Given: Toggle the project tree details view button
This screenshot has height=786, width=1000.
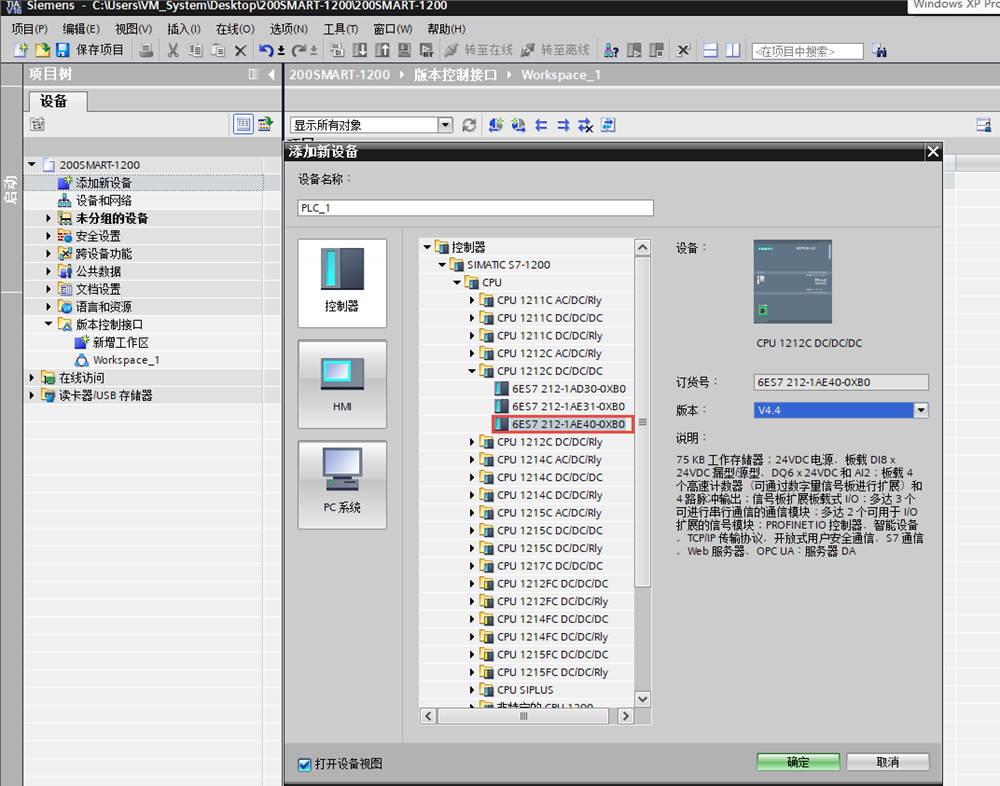Looking at the screenshot, I should (243, 124).
